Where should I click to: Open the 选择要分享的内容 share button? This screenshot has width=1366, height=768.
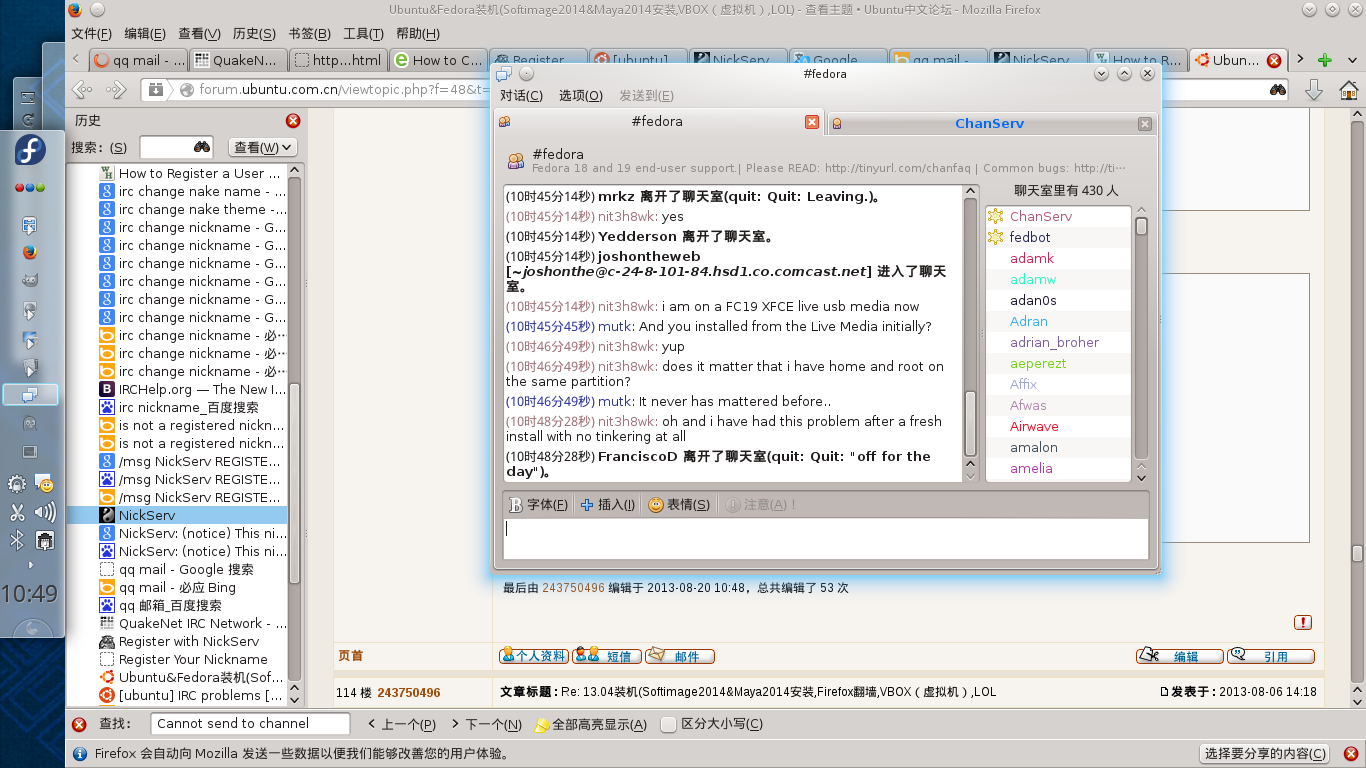pyautogui.click(x=1266, y=754)
